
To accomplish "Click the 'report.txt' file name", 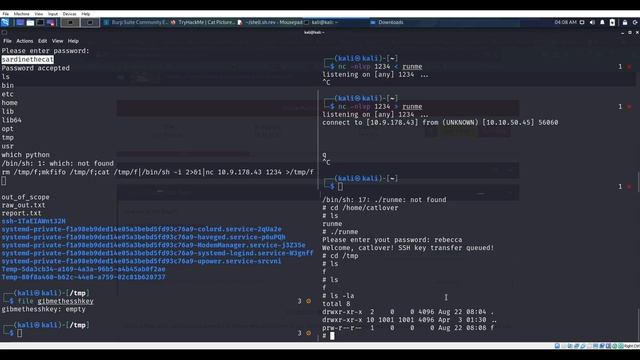I will point(21,213).
